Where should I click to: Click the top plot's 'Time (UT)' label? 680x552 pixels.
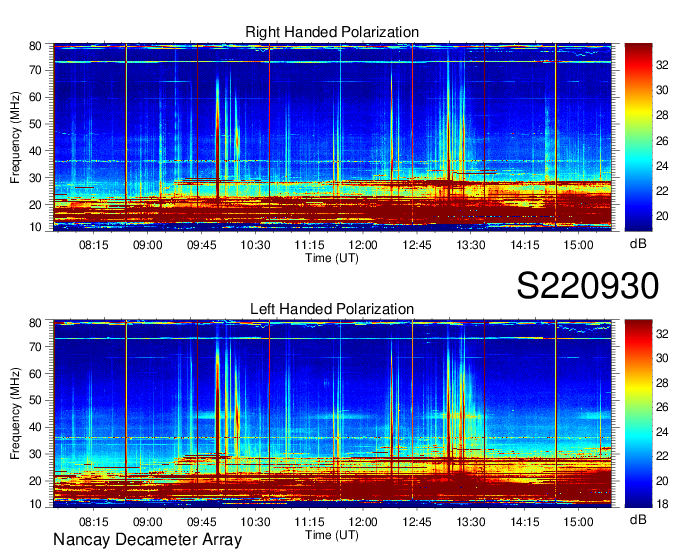click(332, 258)
